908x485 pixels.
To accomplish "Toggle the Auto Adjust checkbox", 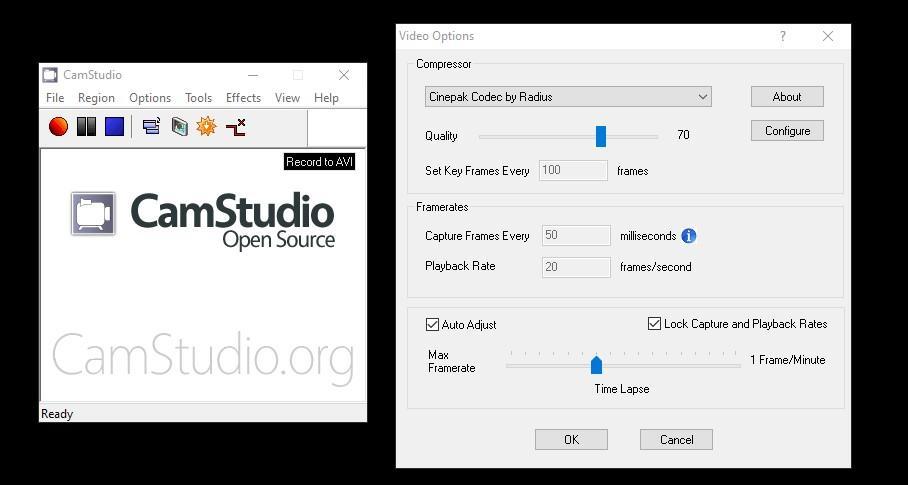I will coord(432,325).
